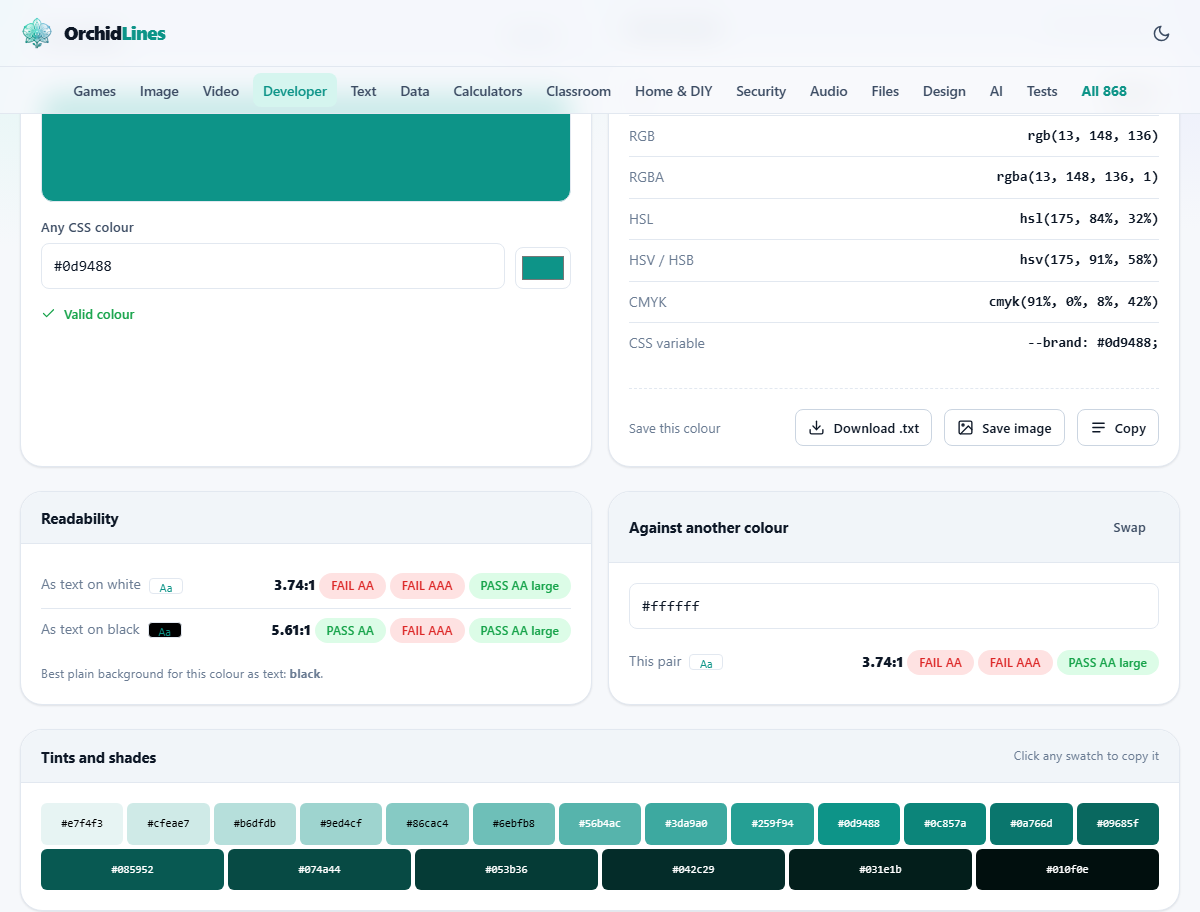Copy the #6ebfb8 tint swatch
Screen dimensions: 1200x912
pos(514,824)
